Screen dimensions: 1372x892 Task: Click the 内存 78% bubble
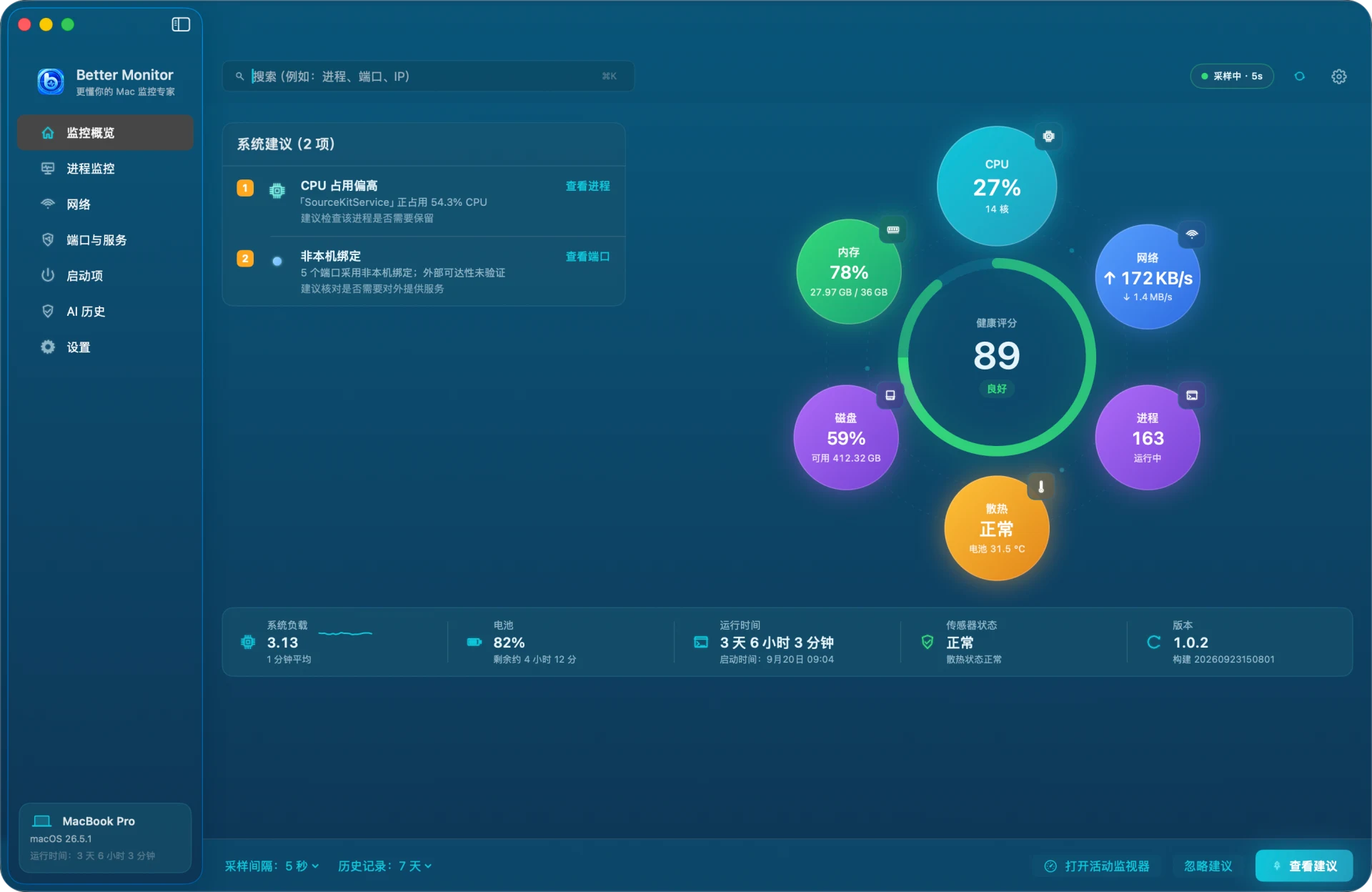[849, 272]
